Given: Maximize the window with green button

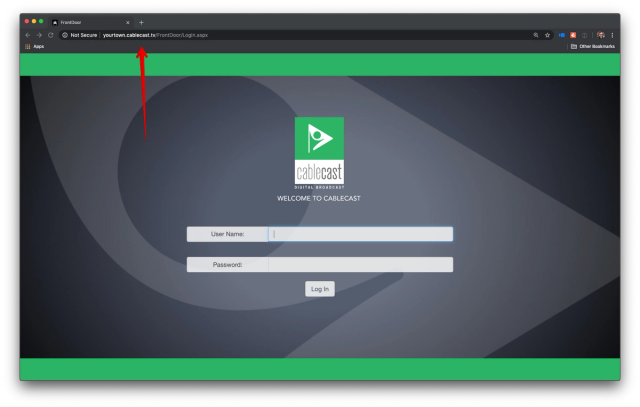Looking at the screenshot, I should 41,21.
